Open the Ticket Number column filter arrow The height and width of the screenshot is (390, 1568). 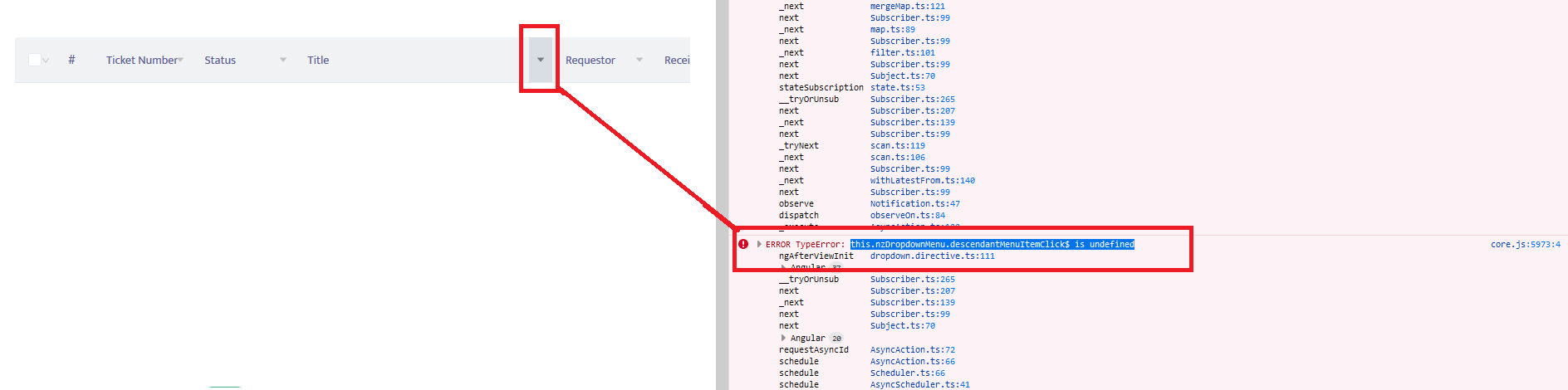[x=181, y=60]
